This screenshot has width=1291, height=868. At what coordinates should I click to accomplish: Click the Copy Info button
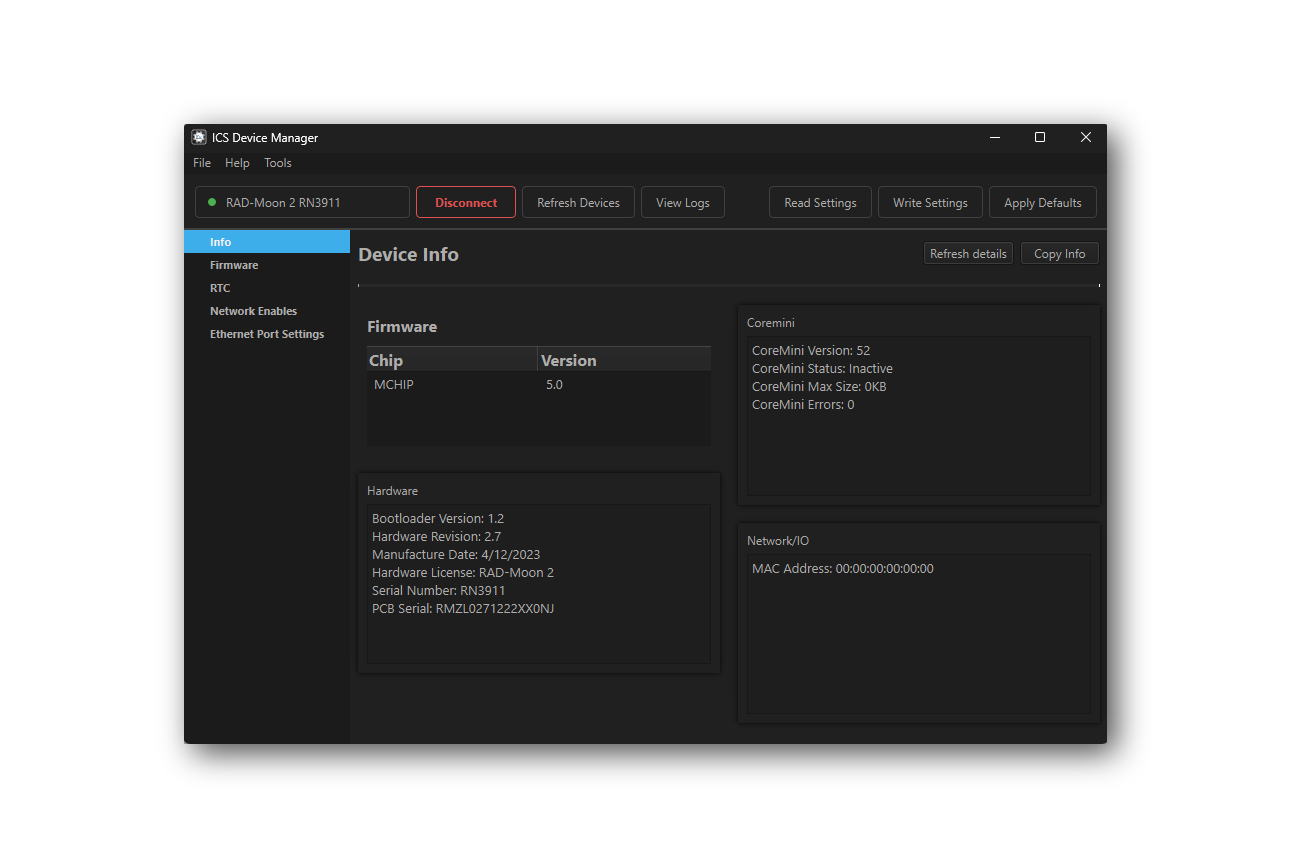(x=1060, y=254)
